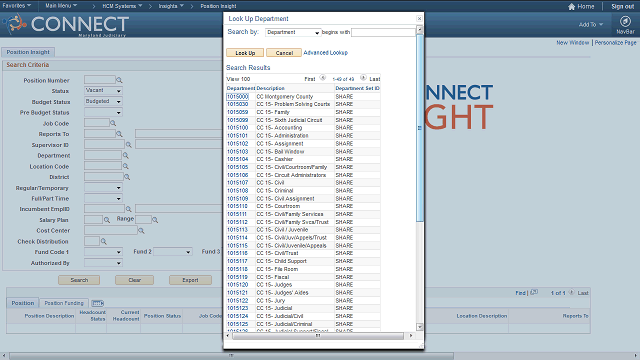Image resolution: width=640 pixels, height=360 pixels.
Task: Click the Look Up button
Action: [x=245, y=53]
